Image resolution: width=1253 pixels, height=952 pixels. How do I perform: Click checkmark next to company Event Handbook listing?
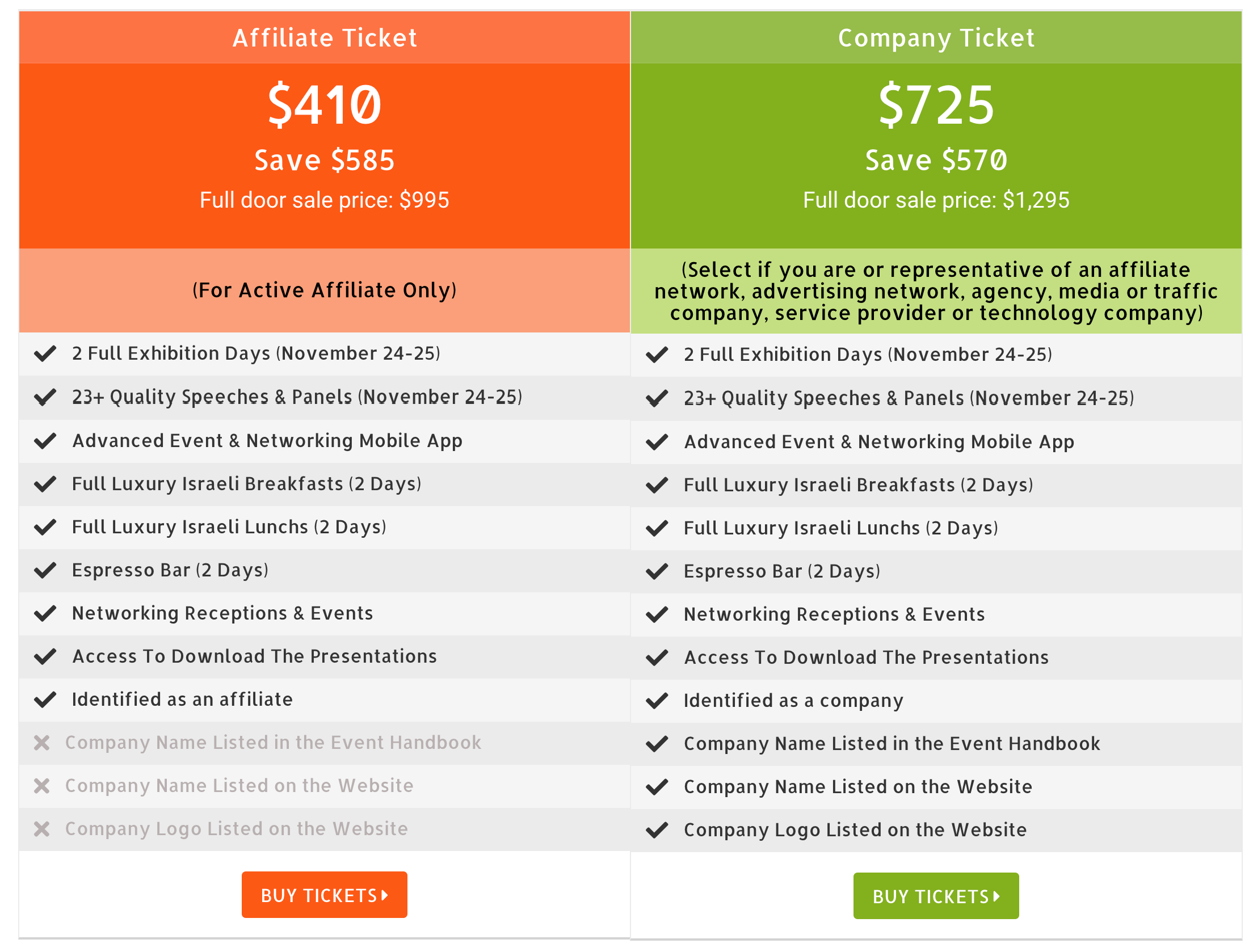tap(657, 744)
